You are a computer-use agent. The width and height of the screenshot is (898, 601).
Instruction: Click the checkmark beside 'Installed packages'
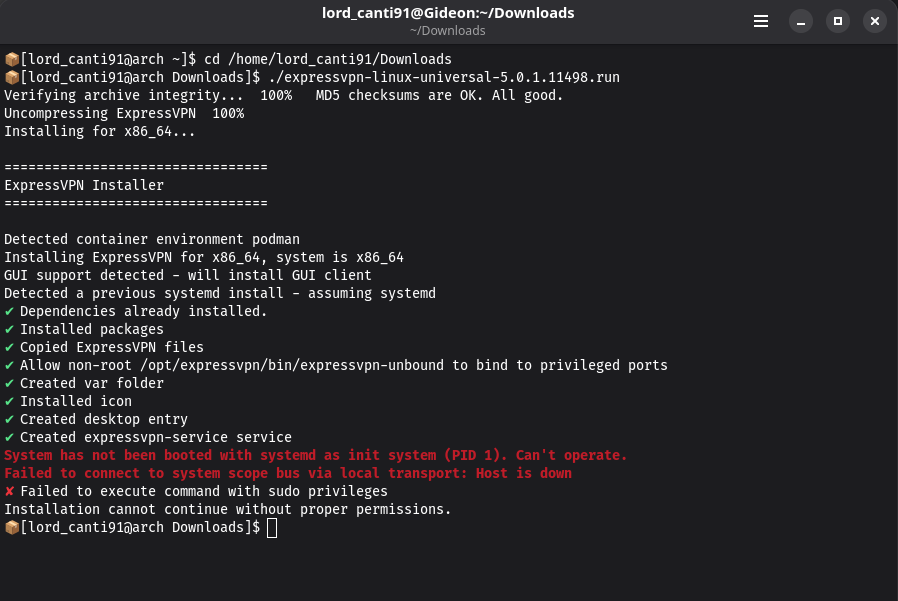[10, 329]
